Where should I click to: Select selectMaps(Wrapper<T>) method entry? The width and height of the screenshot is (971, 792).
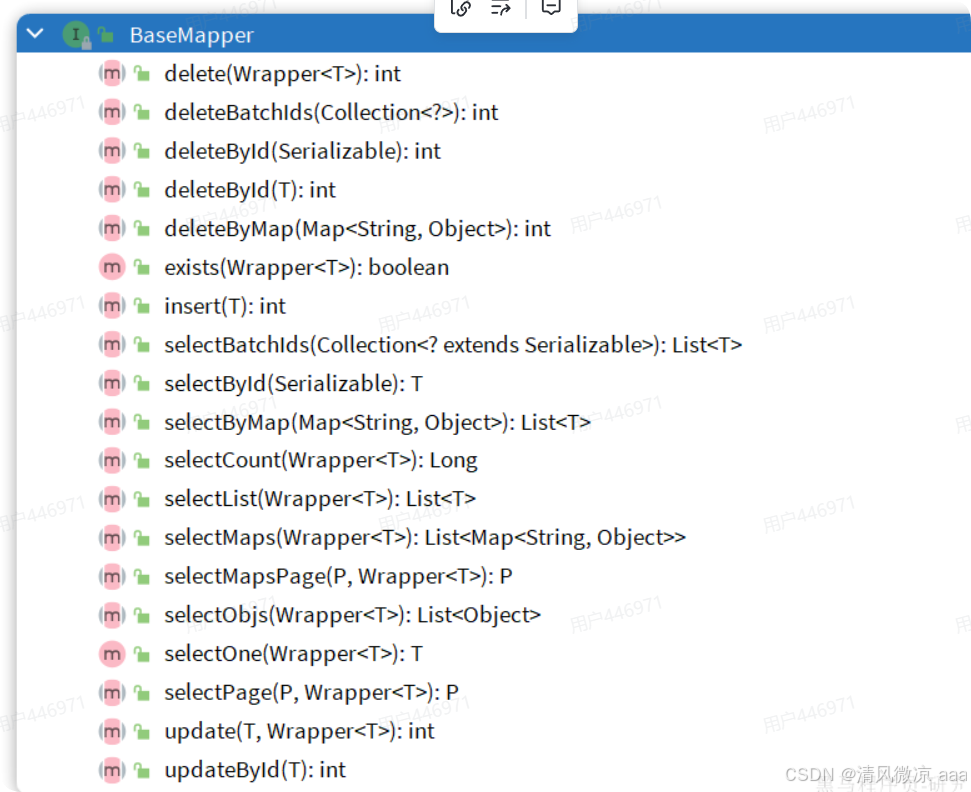[x=425, y=537]
